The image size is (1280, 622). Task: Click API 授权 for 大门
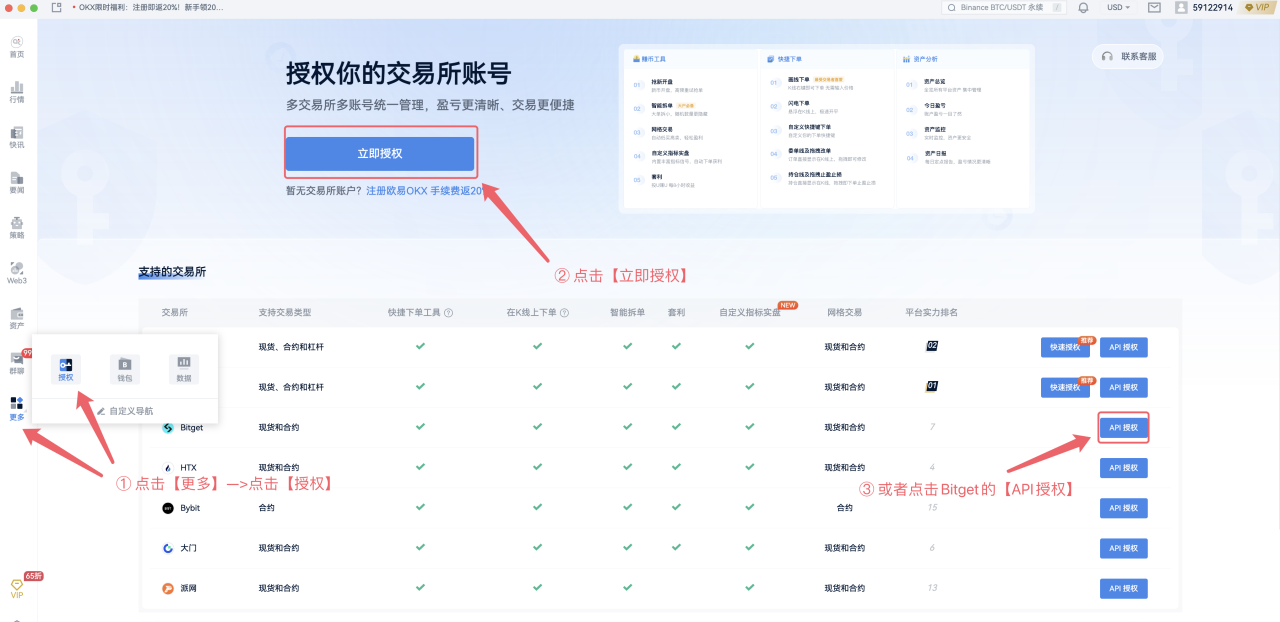[x=1124, y=548]
